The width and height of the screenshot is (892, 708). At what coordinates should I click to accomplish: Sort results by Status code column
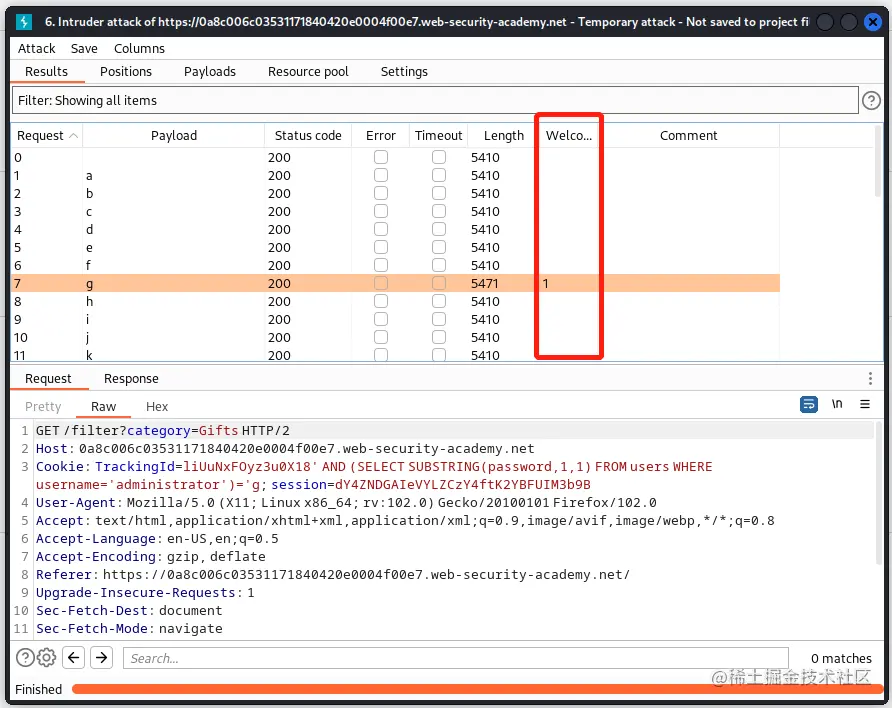pos(308,136)
